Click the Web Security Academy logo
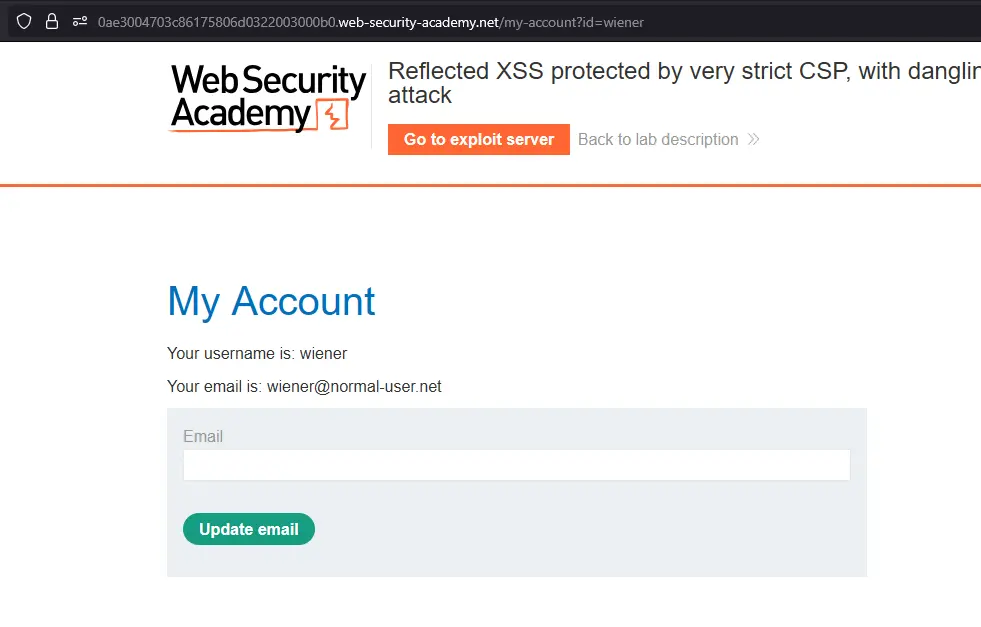Image resolution: width=981 pixels, height=627 pixels. pos(267,98)
